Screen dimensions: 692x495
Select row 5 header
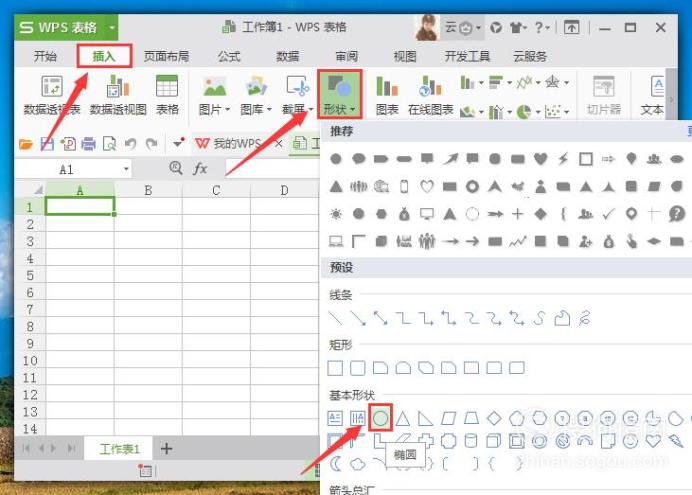pyautogui.click(x=30, y=276)
